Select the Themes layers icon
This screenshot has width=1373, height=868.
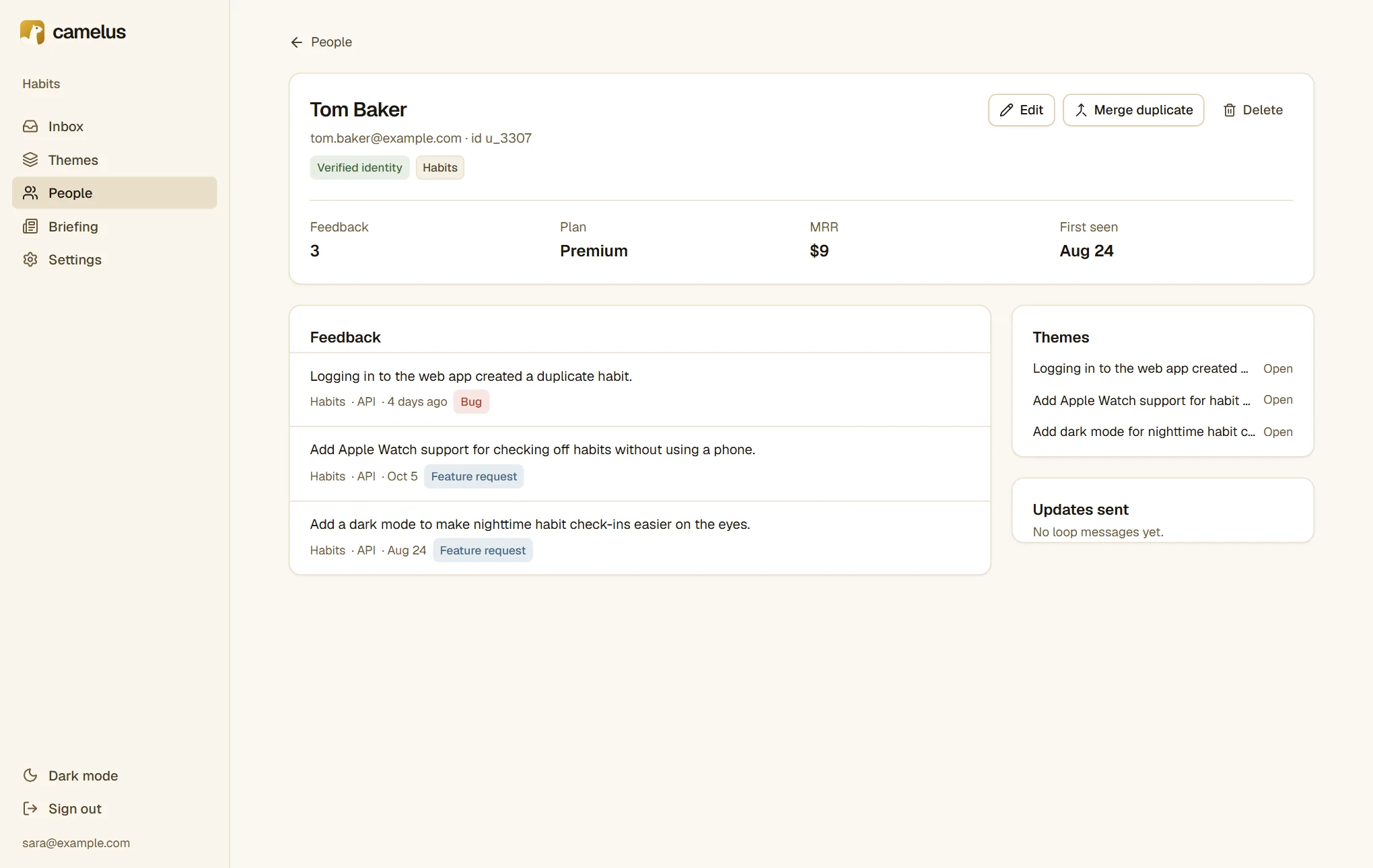coord(30,160)
